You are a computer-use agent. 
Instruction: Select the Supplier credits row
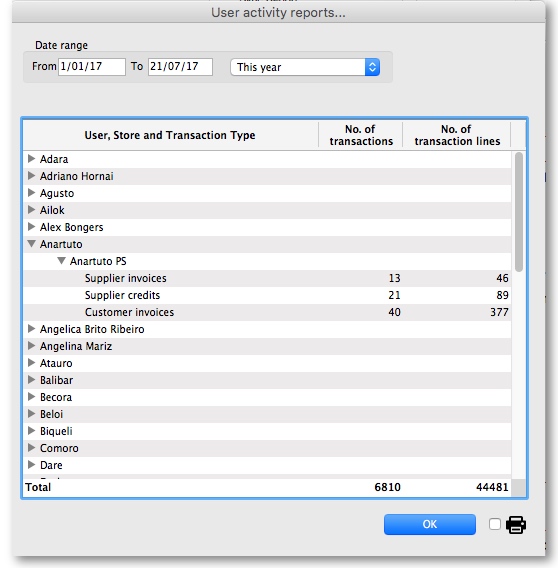(267, 295)
